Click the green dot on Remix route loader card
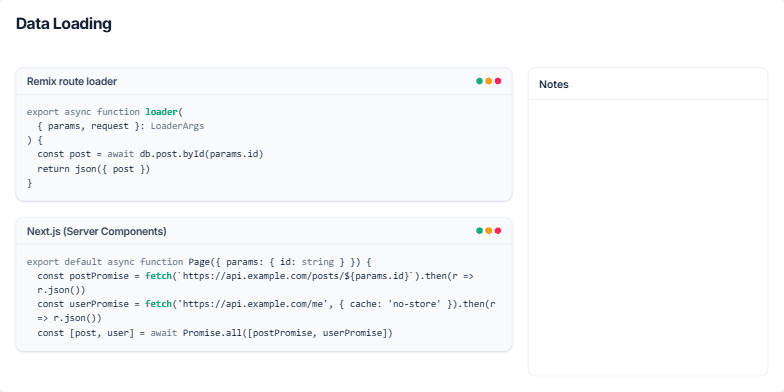The image size is (784, 392). 480,81
